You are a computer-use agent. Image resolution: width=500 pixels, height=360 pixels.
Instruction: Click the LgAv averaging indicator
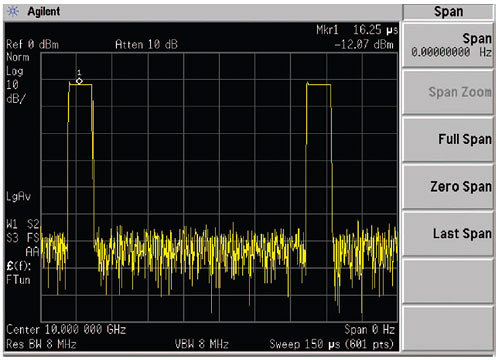18,196
